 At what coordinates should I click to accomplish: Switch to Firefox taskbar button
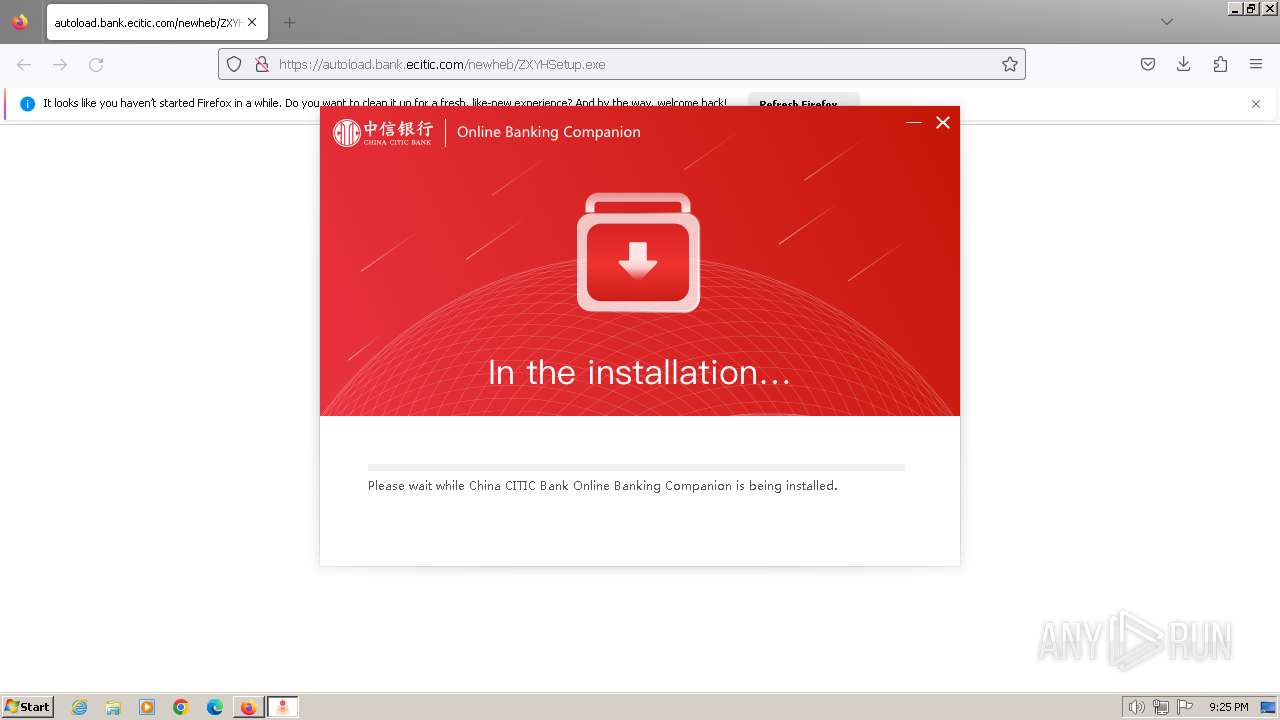pos(248,707)
